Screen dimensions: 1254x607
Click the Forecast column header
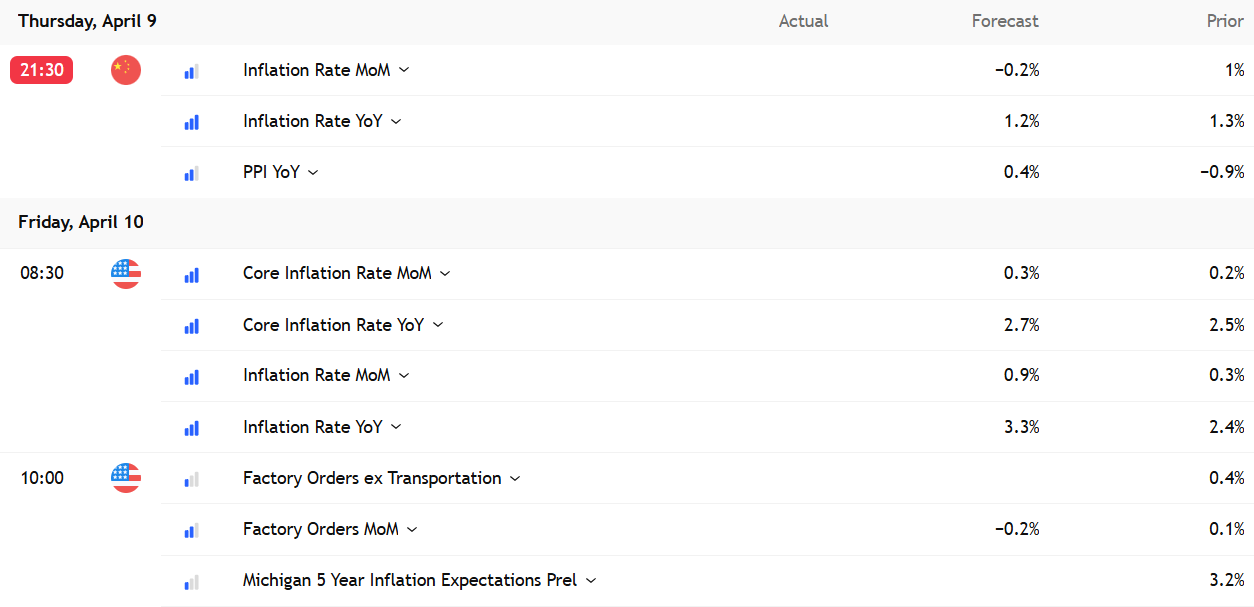point(1005,21)
